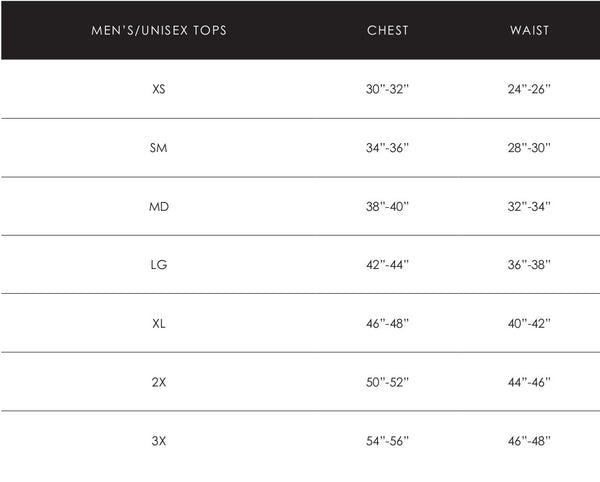Click the 54"-56" chest measurement
Screen dimensions: 600x482
pyautogui.click(x=388, y=440)
